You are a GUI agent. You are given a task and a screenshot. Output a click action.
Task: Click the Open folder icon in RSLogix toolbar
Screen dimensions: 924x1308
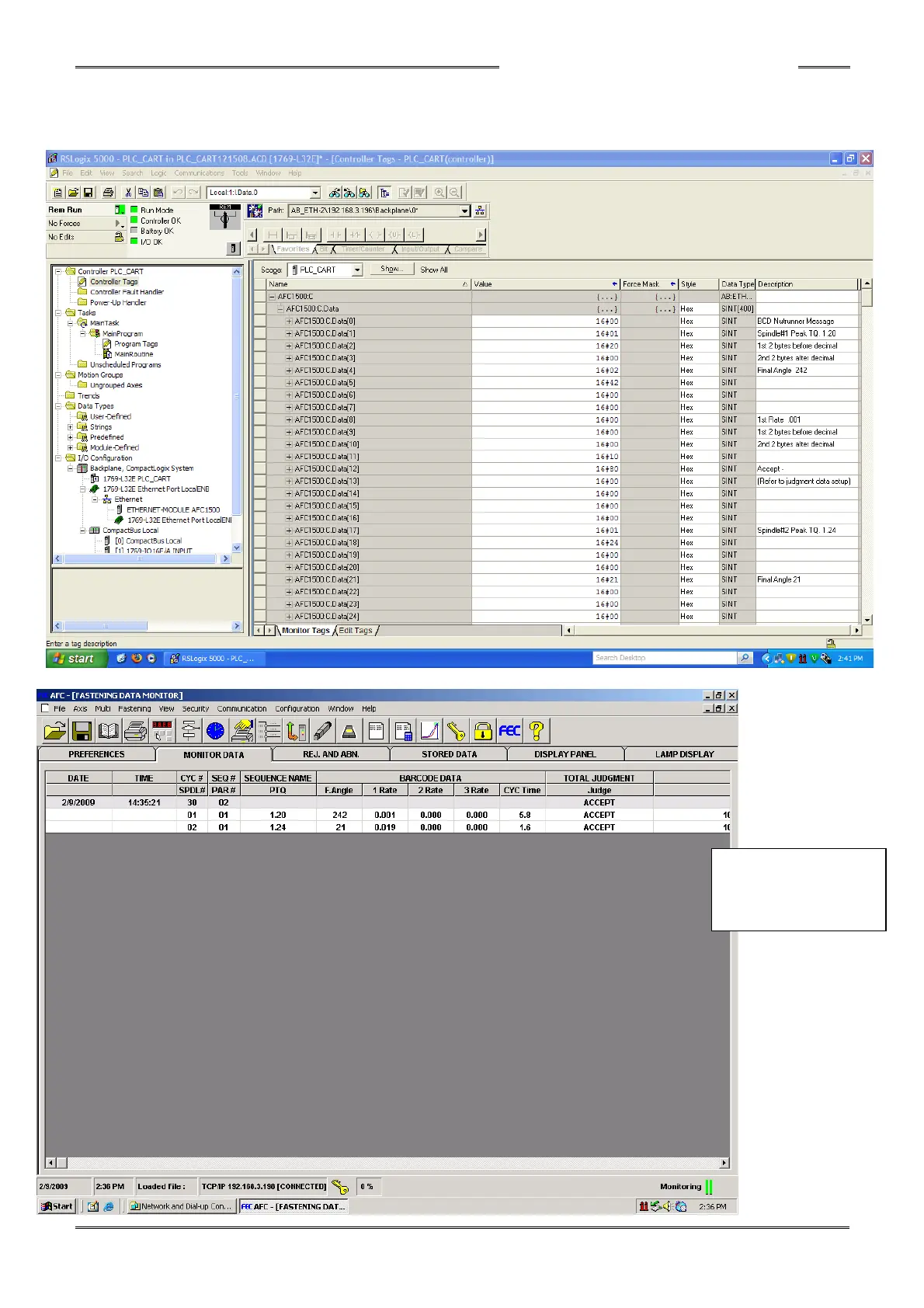(73, 193)
